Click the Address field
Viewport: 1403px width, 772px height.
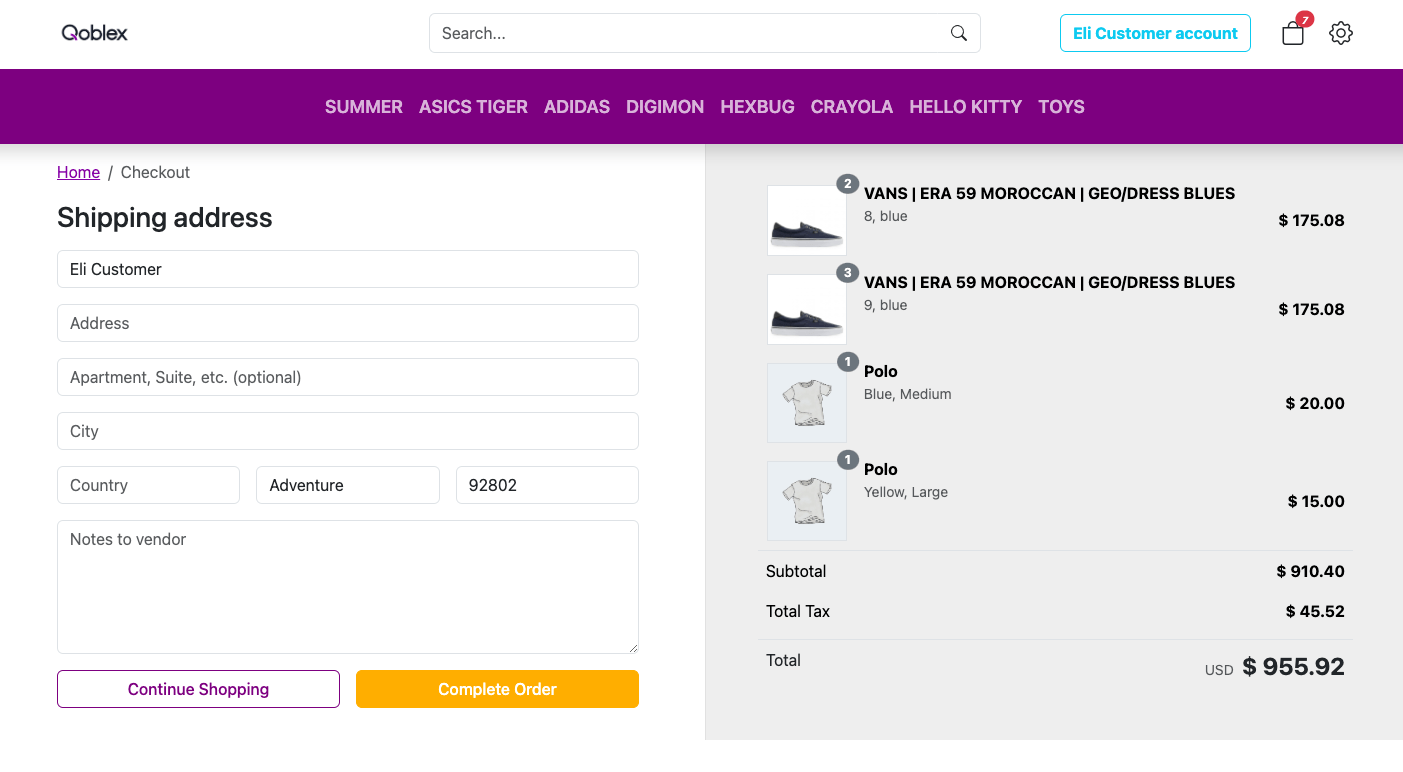(x=348, y=323)
